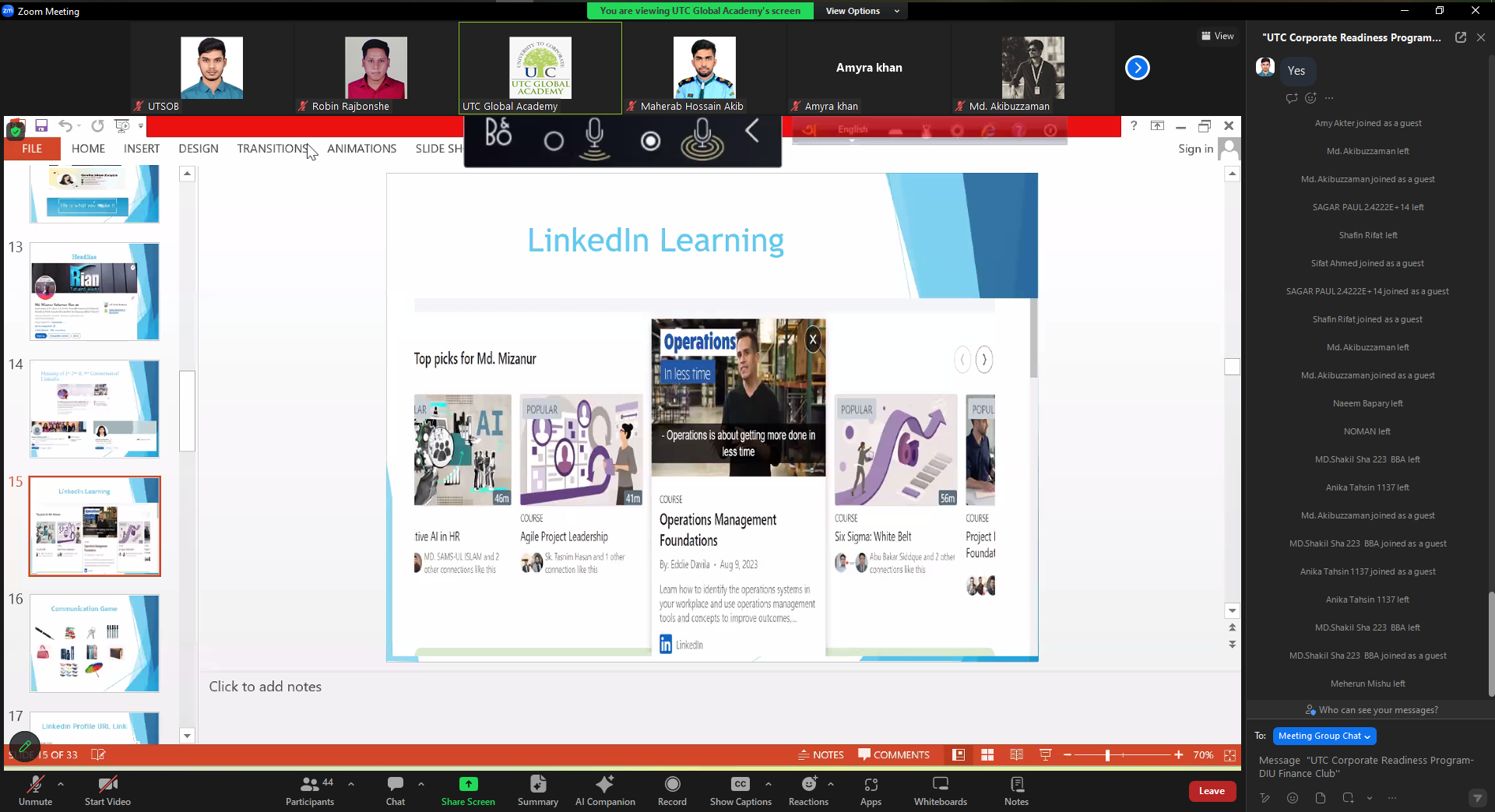Open the INSERT ribbon tab
This screenshot has width=1495, height=812.
coord(141,149)
